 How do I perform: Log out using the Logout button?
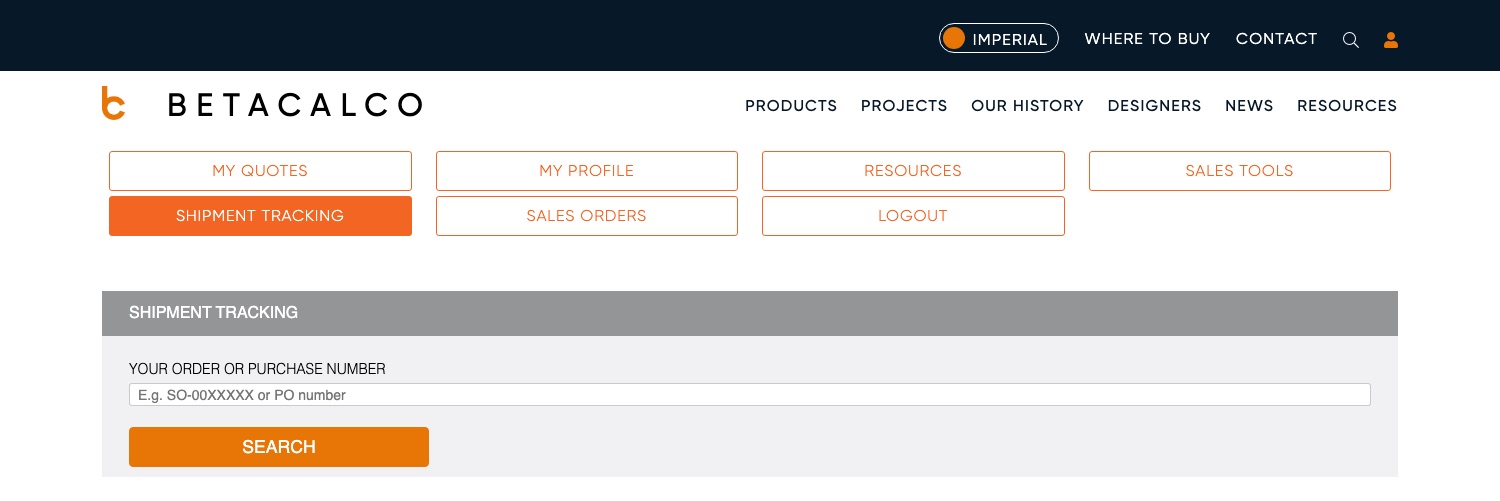[913, 216]
